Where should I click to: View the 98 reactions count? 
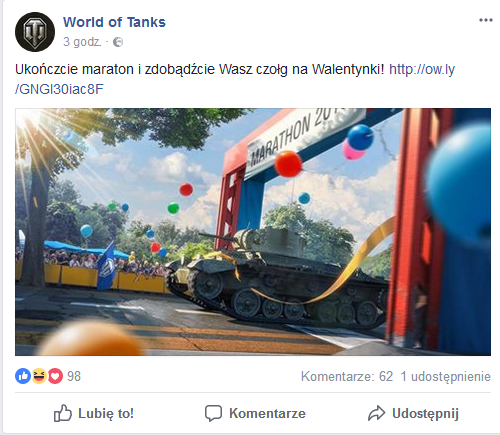[74, 376]
